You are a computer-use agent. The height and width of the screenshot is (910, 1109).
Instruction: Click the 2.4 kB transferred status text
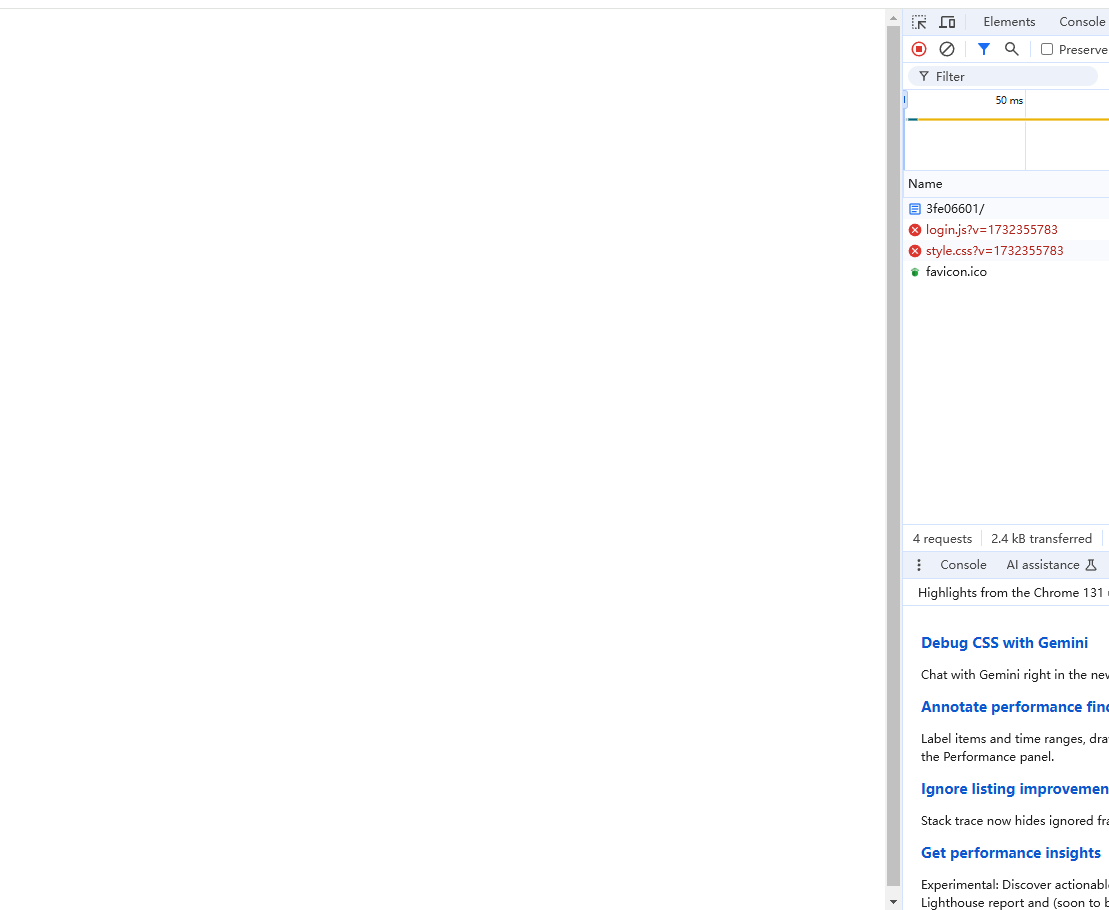coord(1041,539)
